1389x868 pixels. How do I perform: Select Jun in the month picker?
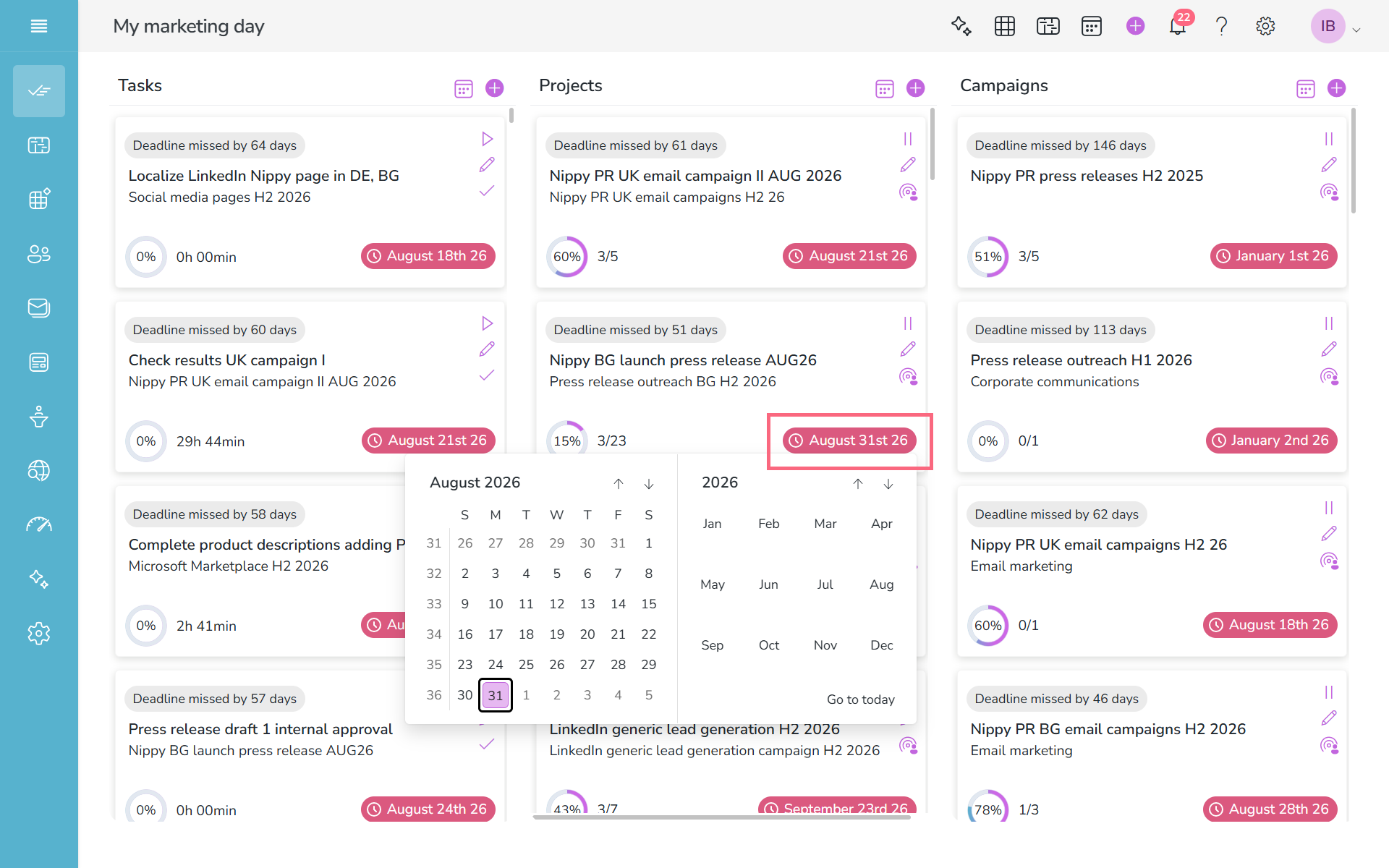(x=769, y=584)
